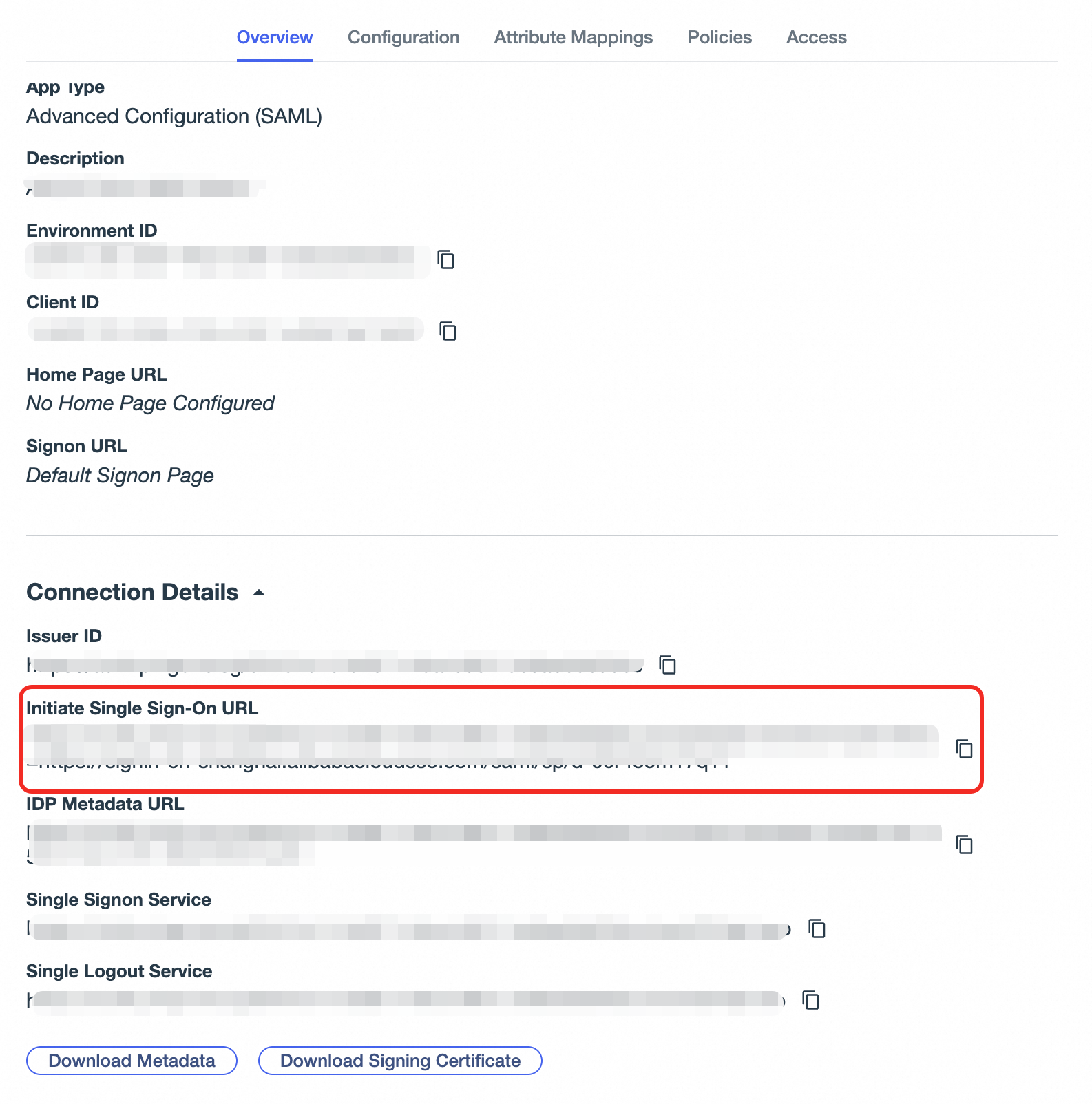Image resolution: width=1092 pixels, height=1104 pixels.
Task: Click the Connection Details heading
Action: tap(132, 592)
